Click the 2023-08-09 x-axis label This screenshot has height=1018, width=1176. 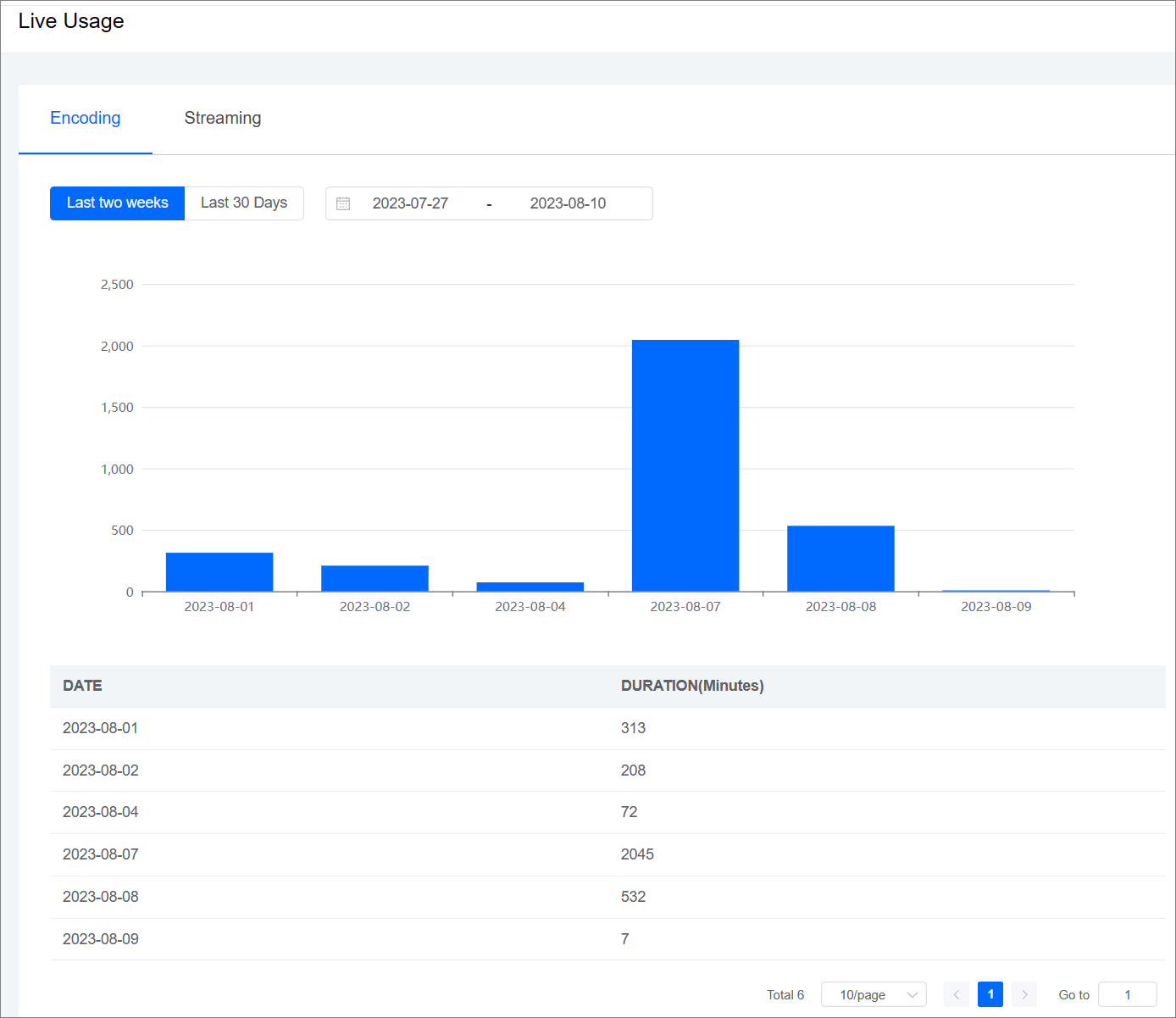[x=996, y=607]
